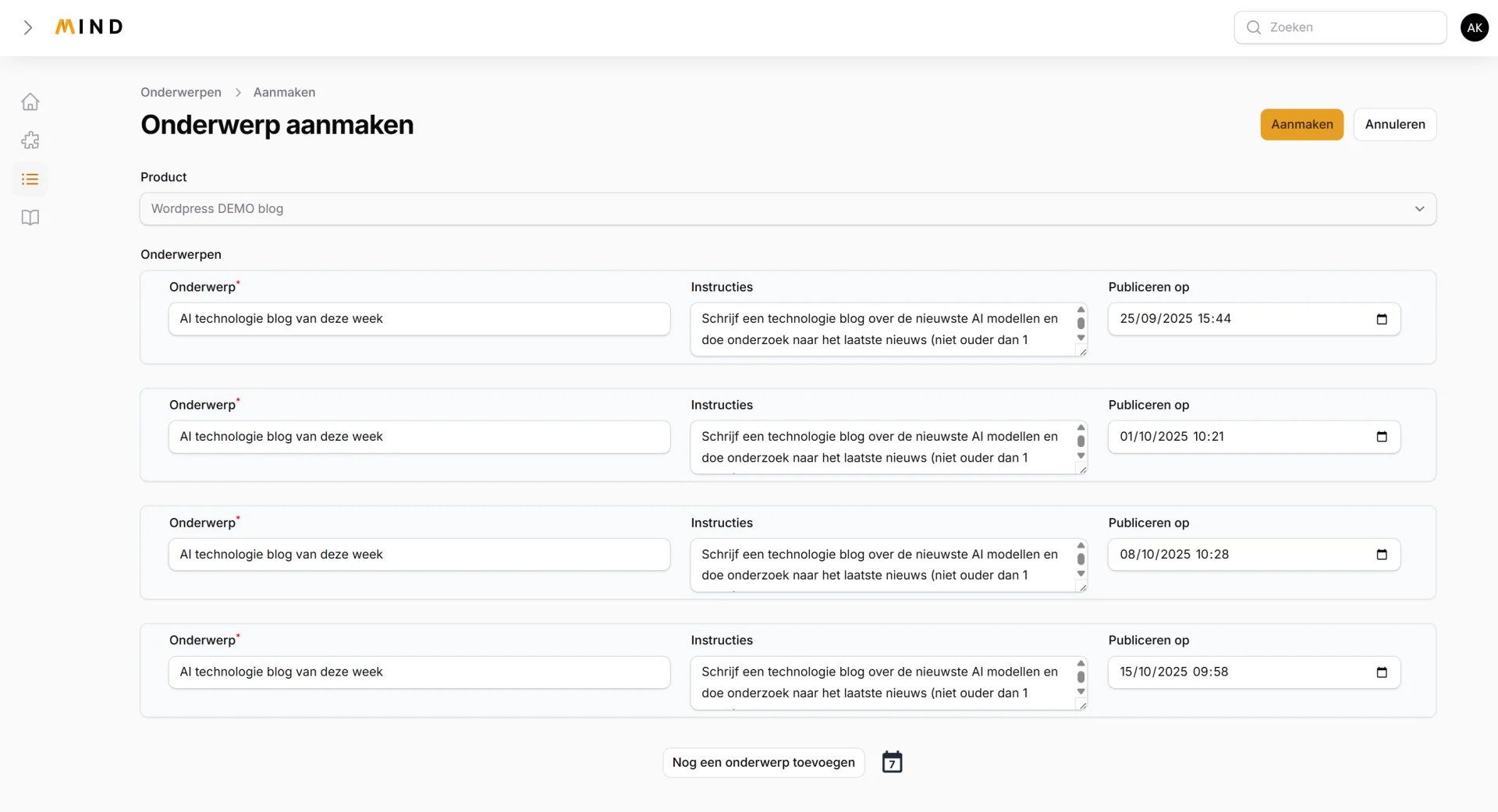The height and width of the screenshot is (812, 1498).
Task: Open documentation via the book icon
Action: (x=30, y=218)
